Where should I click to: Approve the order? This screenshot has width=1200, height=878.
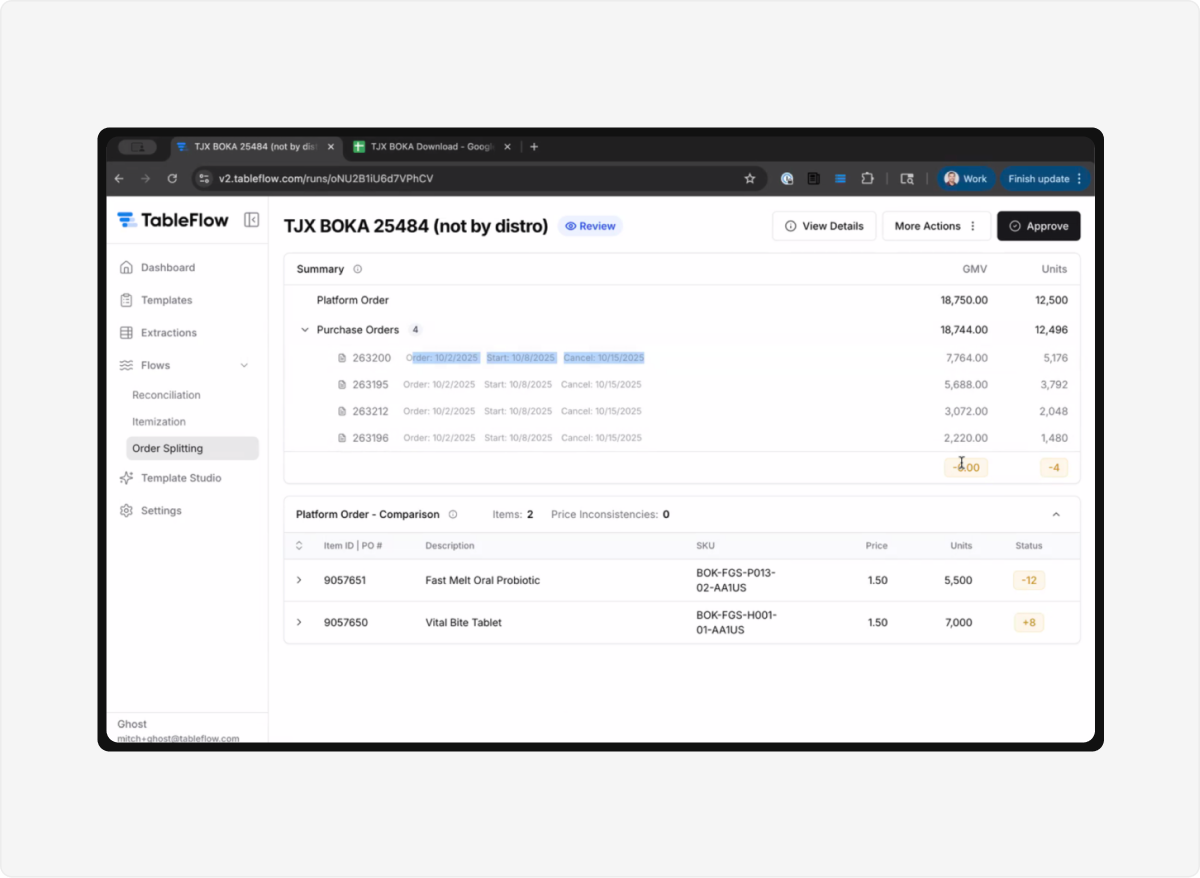pyautogui.click(x=1038, y=226)
